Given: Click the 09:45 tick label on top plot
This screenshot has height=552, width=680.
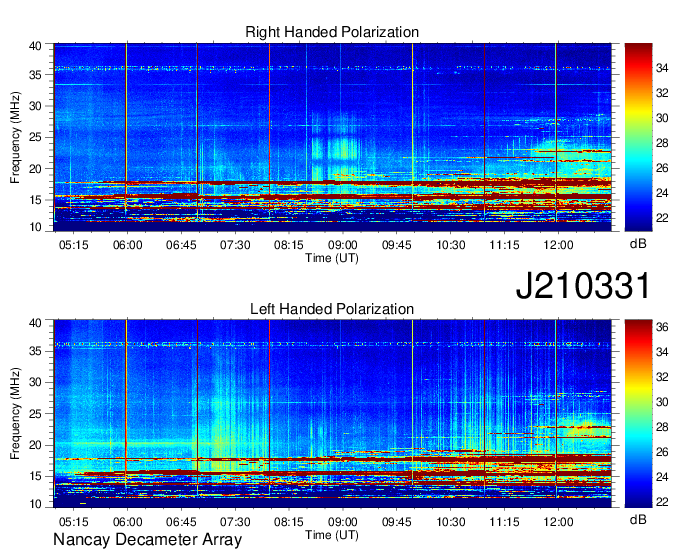Looking at the screenshot, I should coord(397,245).
